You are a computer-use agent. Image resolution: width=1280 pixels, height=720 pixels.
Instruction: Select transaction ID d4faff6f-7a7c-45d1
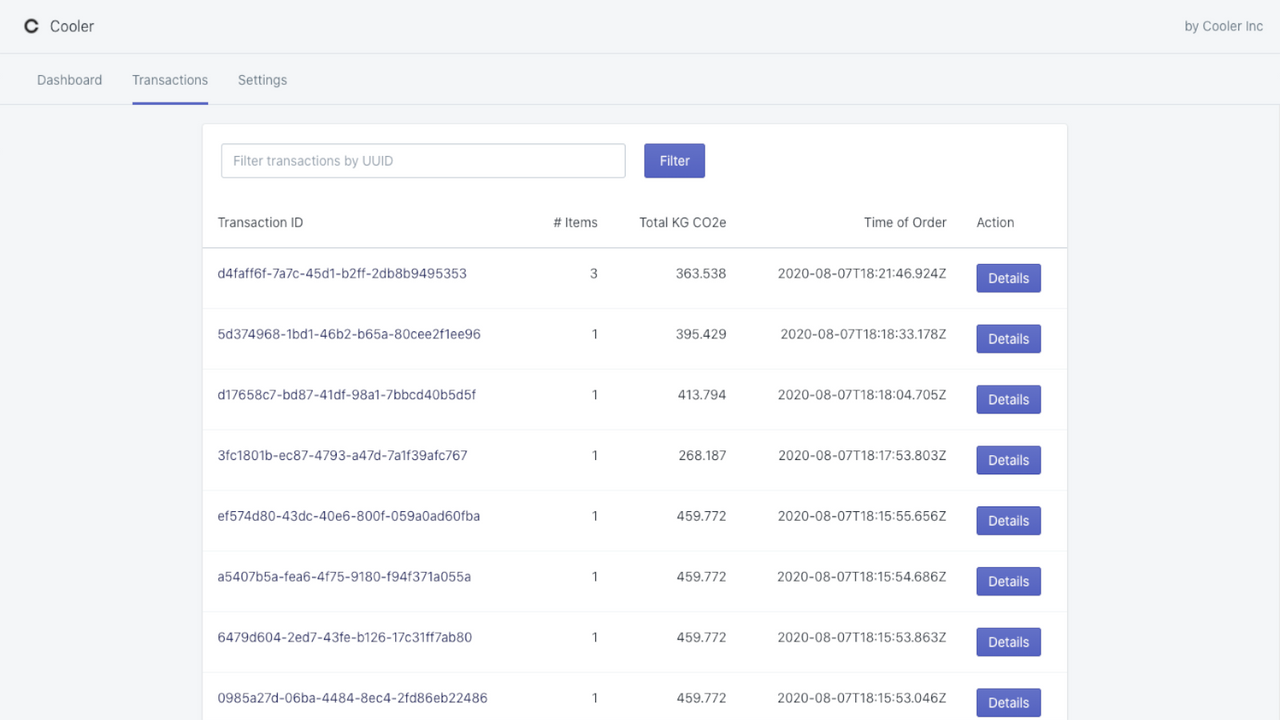pos(342,273)
